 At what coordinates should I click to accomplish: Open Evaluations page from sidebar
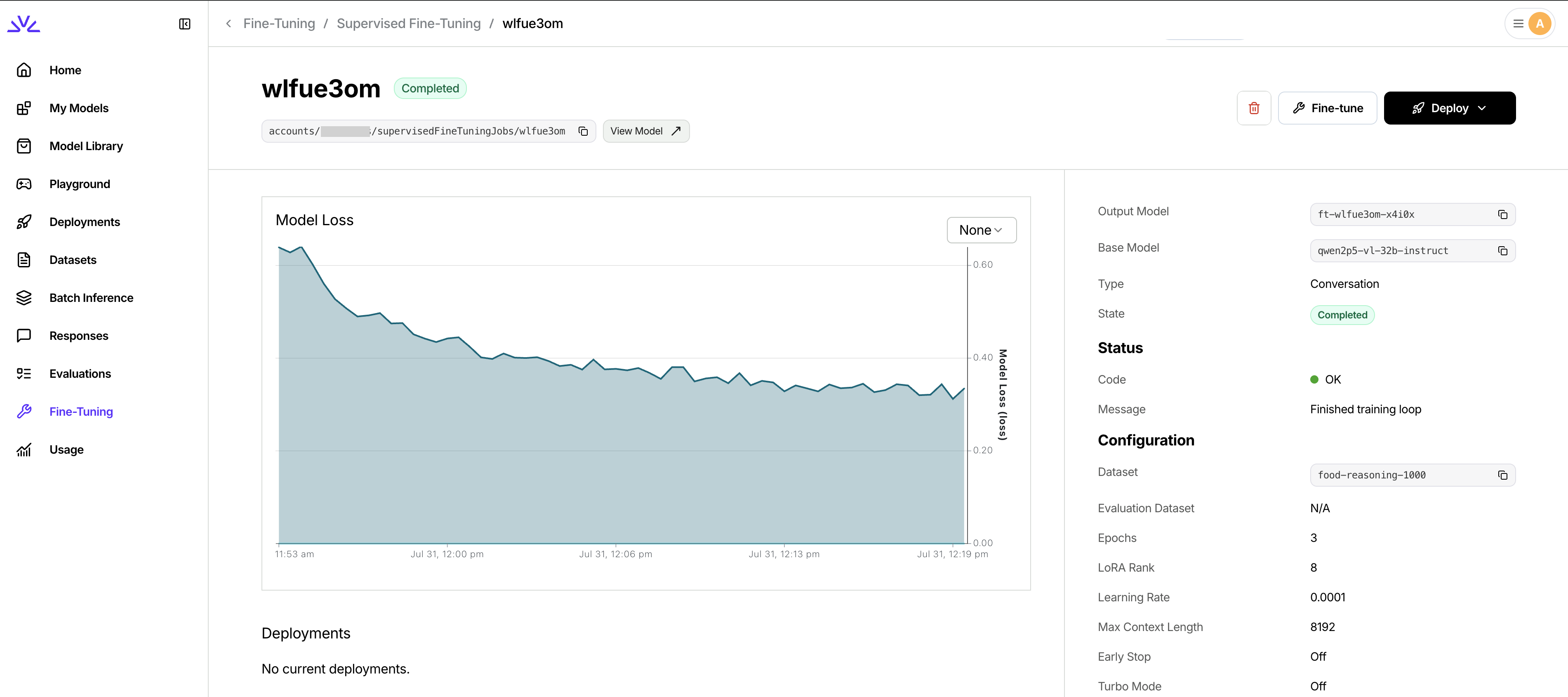tap(80, 374)
